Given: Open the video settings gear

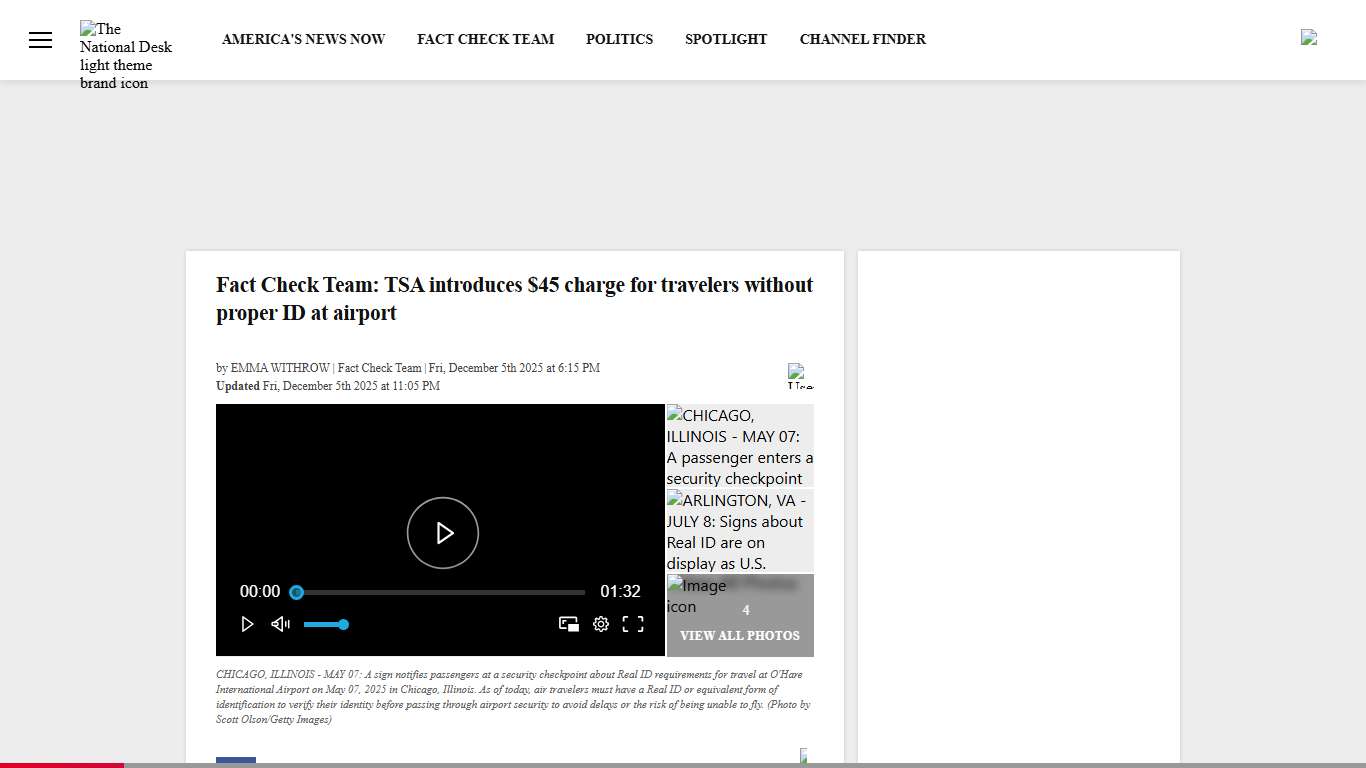Looking at the screenshot, I should pyautogui.click(x=601, y=624).
